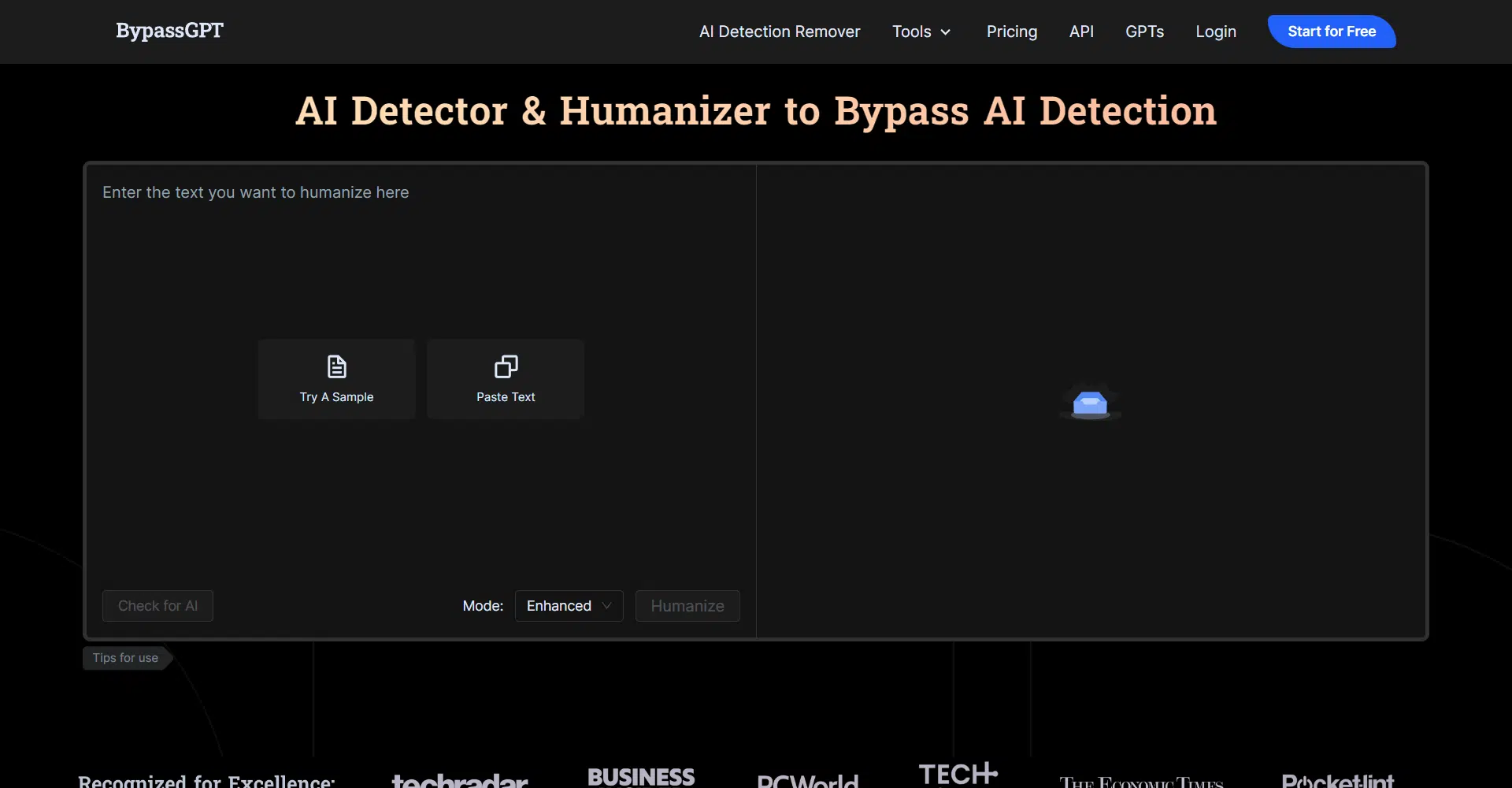Image resolution: width=1512 pixels, height=788 pixels.
Task: Click the PCWorld logo
Action: [807, 781]
